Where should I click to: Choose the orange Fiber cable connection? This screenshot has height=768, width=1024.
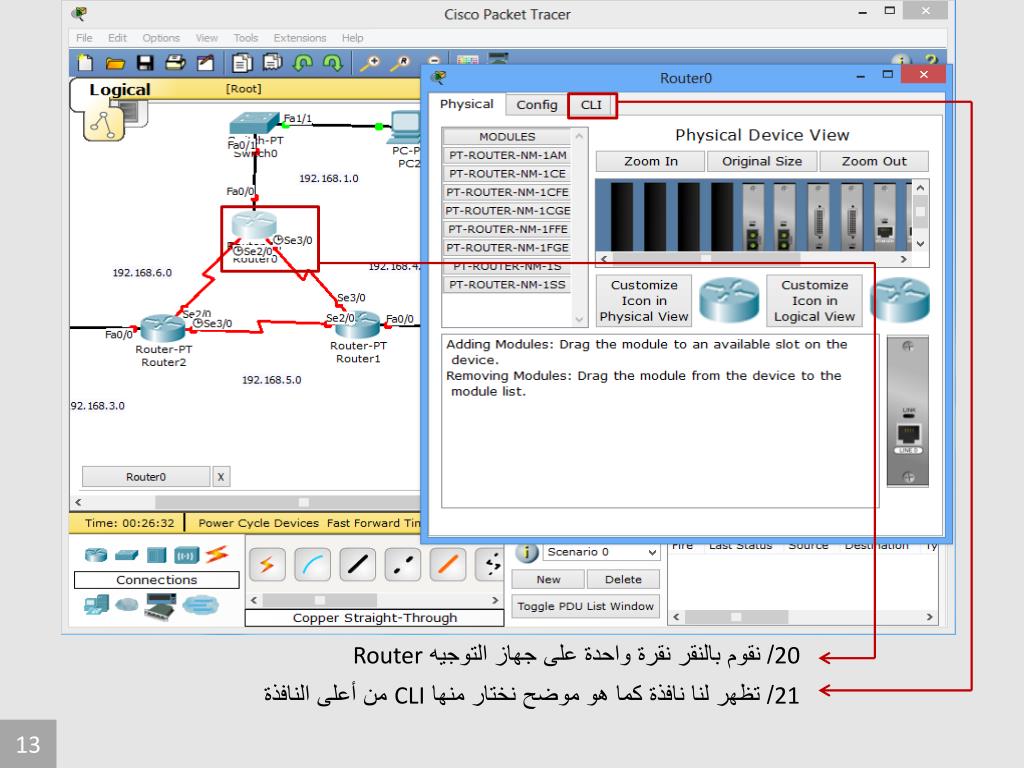pyautogui.click(x=447, y=565)
